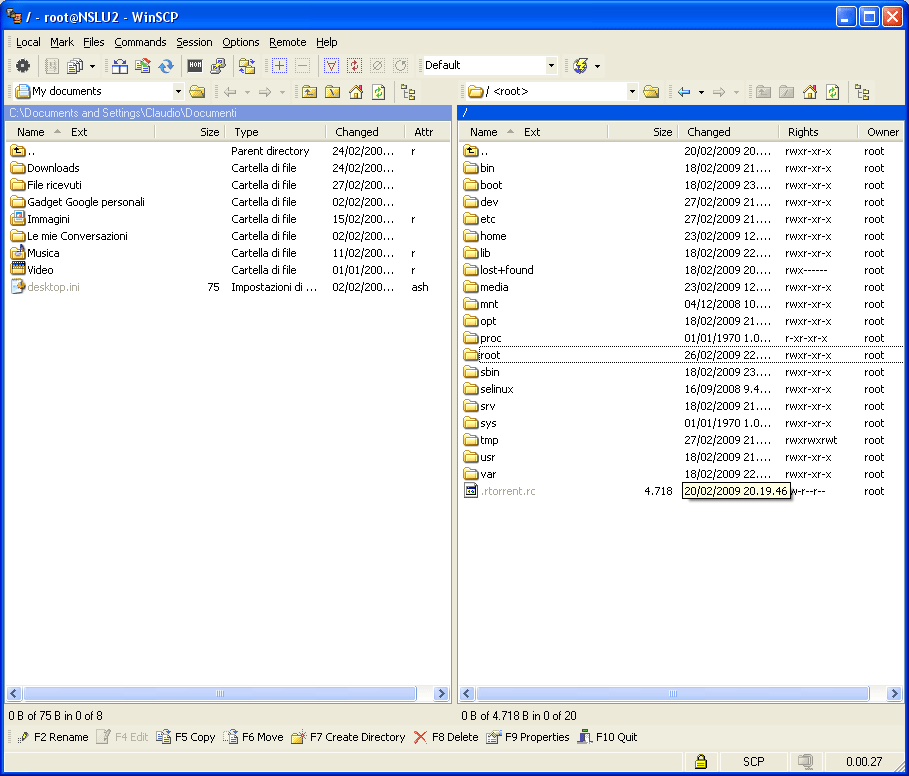This screenshot has width=909, height=776.
Task: Go to local home directory icon
Action: tap(355, 92)
